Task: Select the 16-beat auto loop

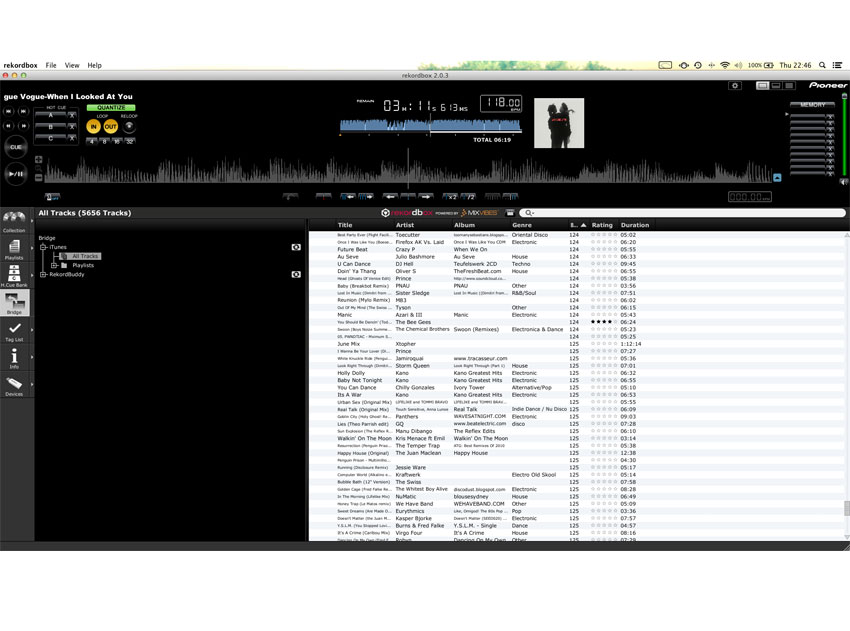Action: tap(117, 141)
